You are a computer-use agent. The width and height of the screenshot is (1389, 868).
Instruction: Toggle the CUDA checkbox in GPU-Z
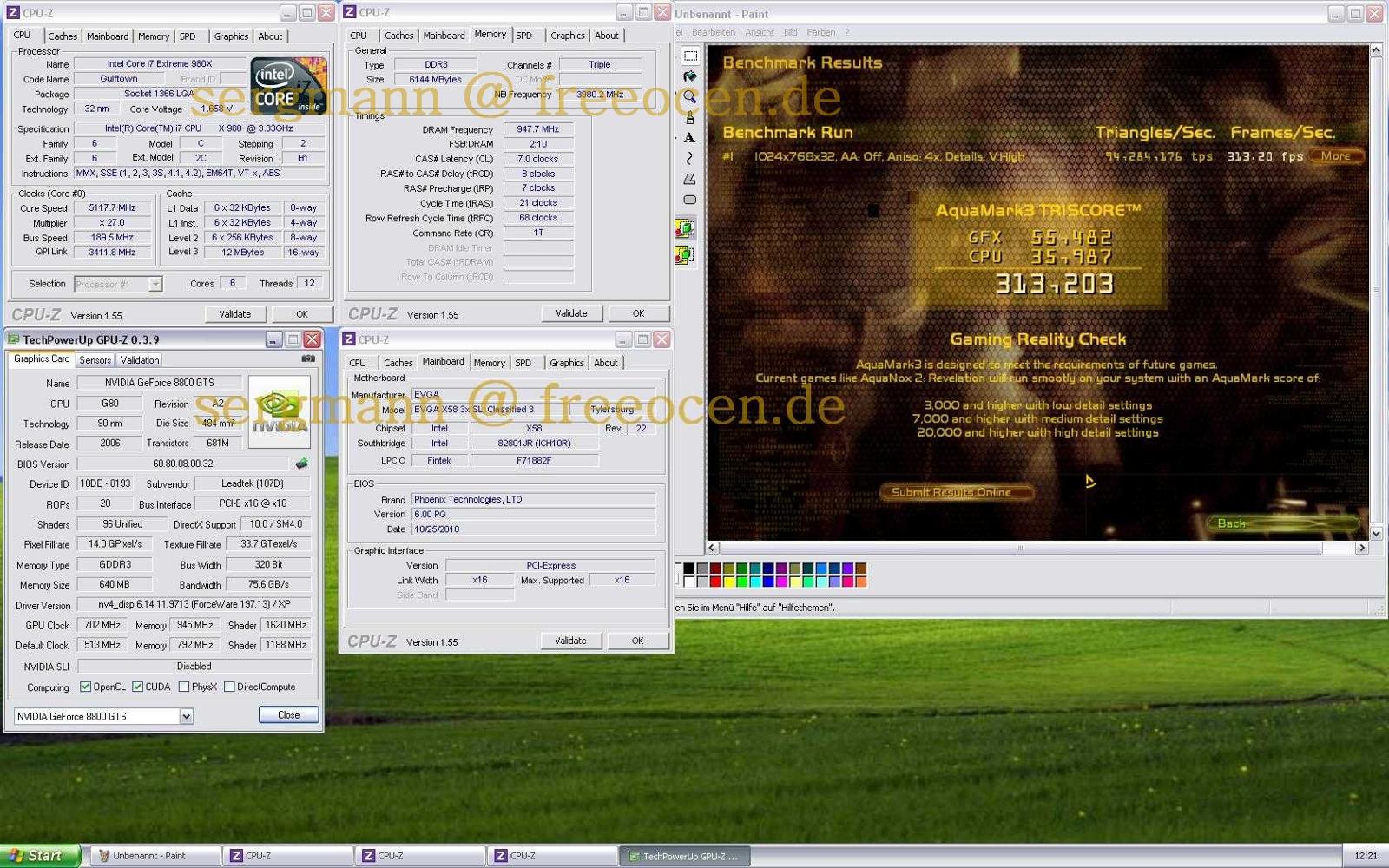(x=137, y=687)
